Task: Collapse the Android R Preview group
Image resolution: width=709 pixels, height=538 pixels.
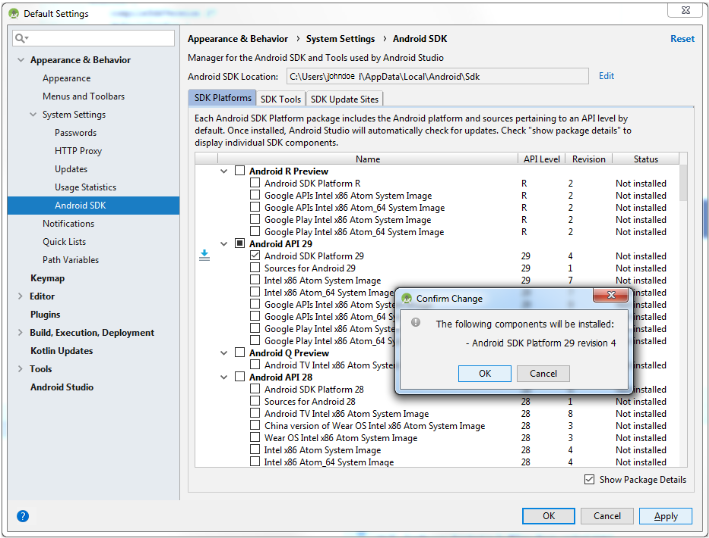Action: tap(225, 171)
